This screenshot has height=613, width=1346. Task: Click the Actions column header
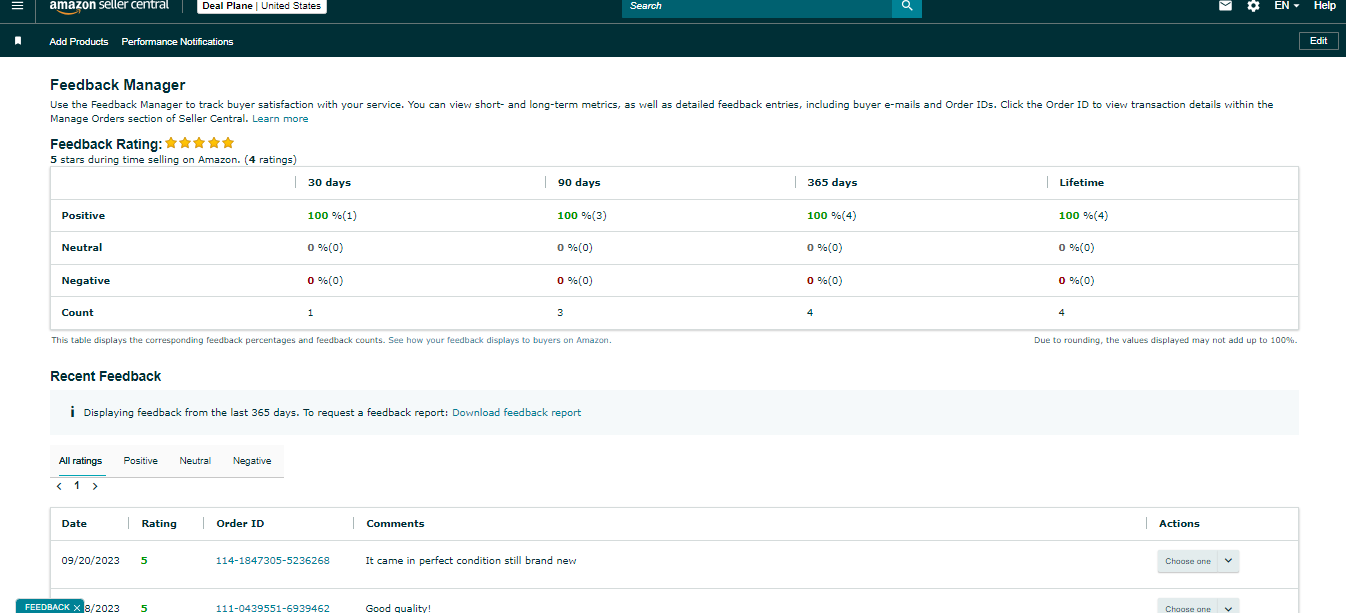coord(1179,524)
